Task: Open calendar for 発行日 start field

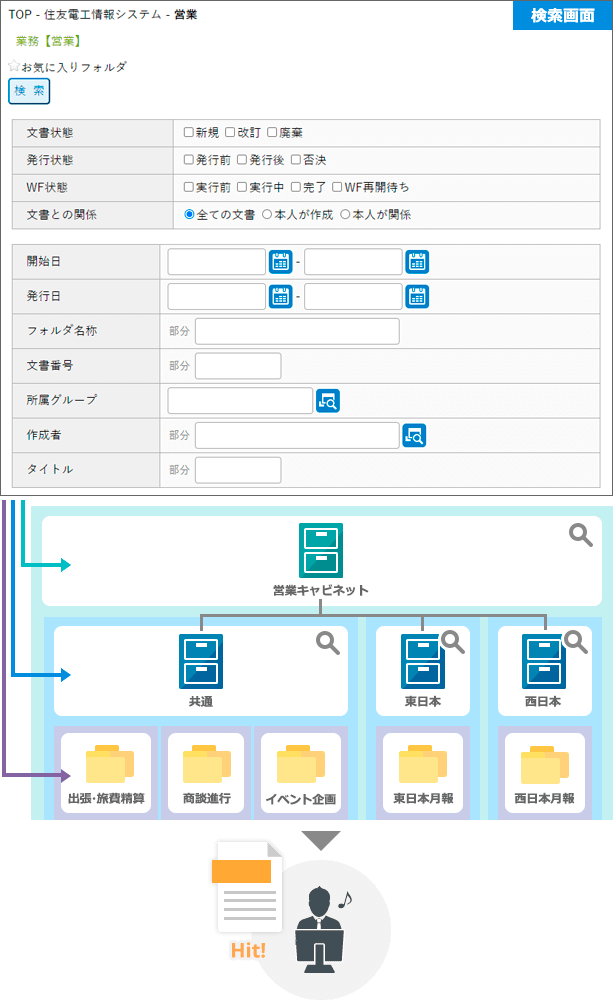Action: coord(281,297)
